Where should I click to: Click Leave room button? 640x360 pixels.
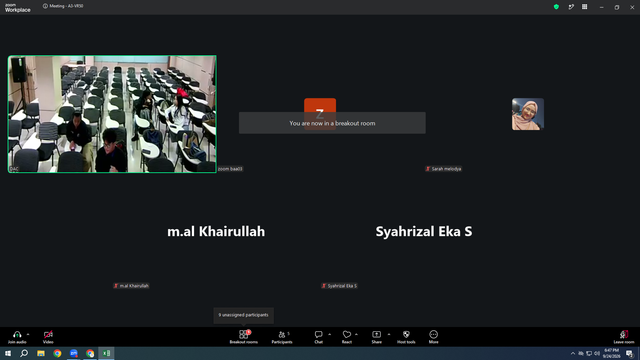[624, 337]
